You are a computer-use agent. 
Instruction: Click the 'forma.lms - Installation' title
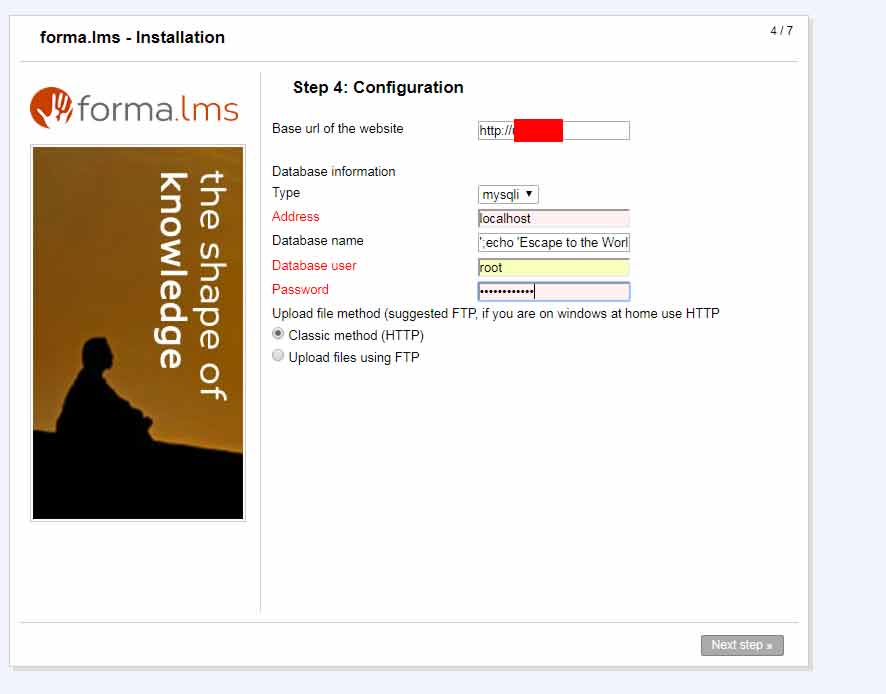pyautogui.click(x=132, y=38)
